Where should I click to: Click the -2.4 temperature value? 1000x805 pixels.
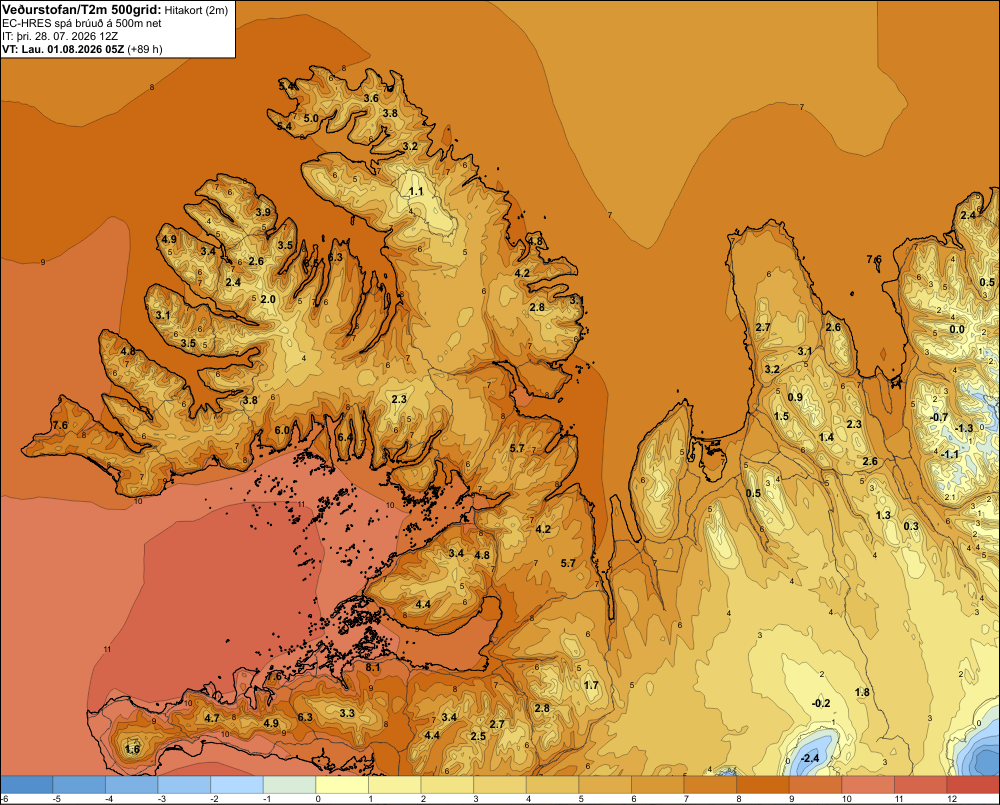tap(809, 758)
